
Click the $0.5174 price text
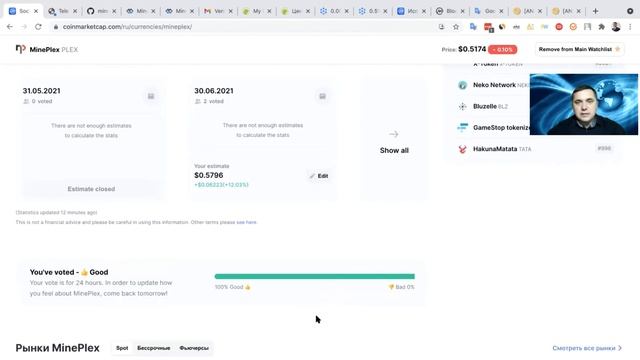coord(472,49)
